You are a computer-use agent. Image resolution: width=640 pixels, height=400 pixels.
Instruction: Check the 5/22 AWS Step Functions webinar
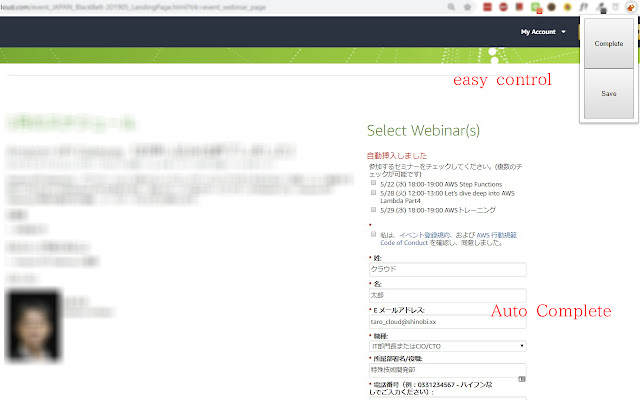(x=373, y=183)
